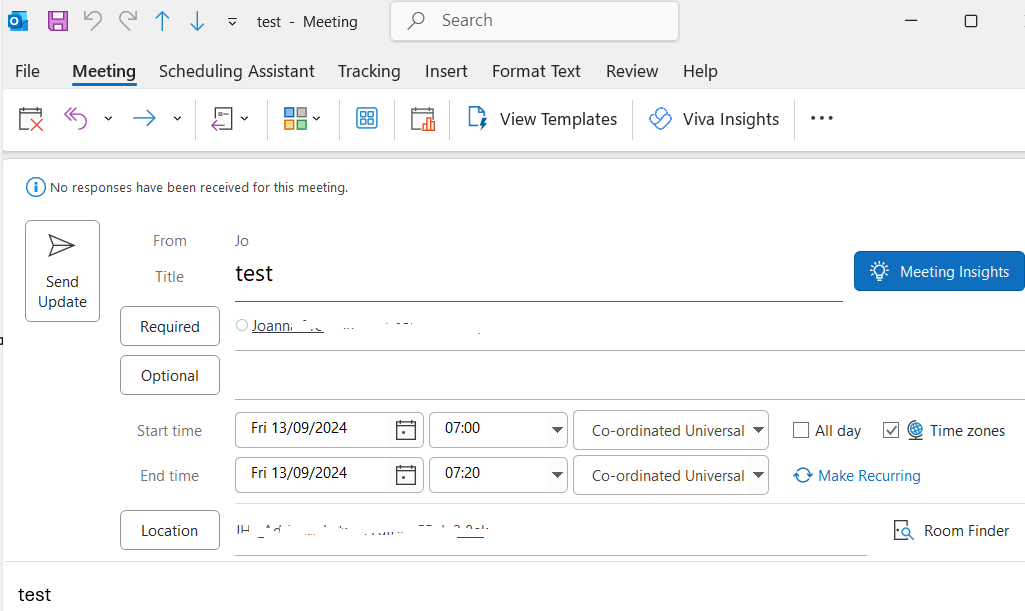
Task: Open the calendar chart polling icon
Action: click(422, 119)
